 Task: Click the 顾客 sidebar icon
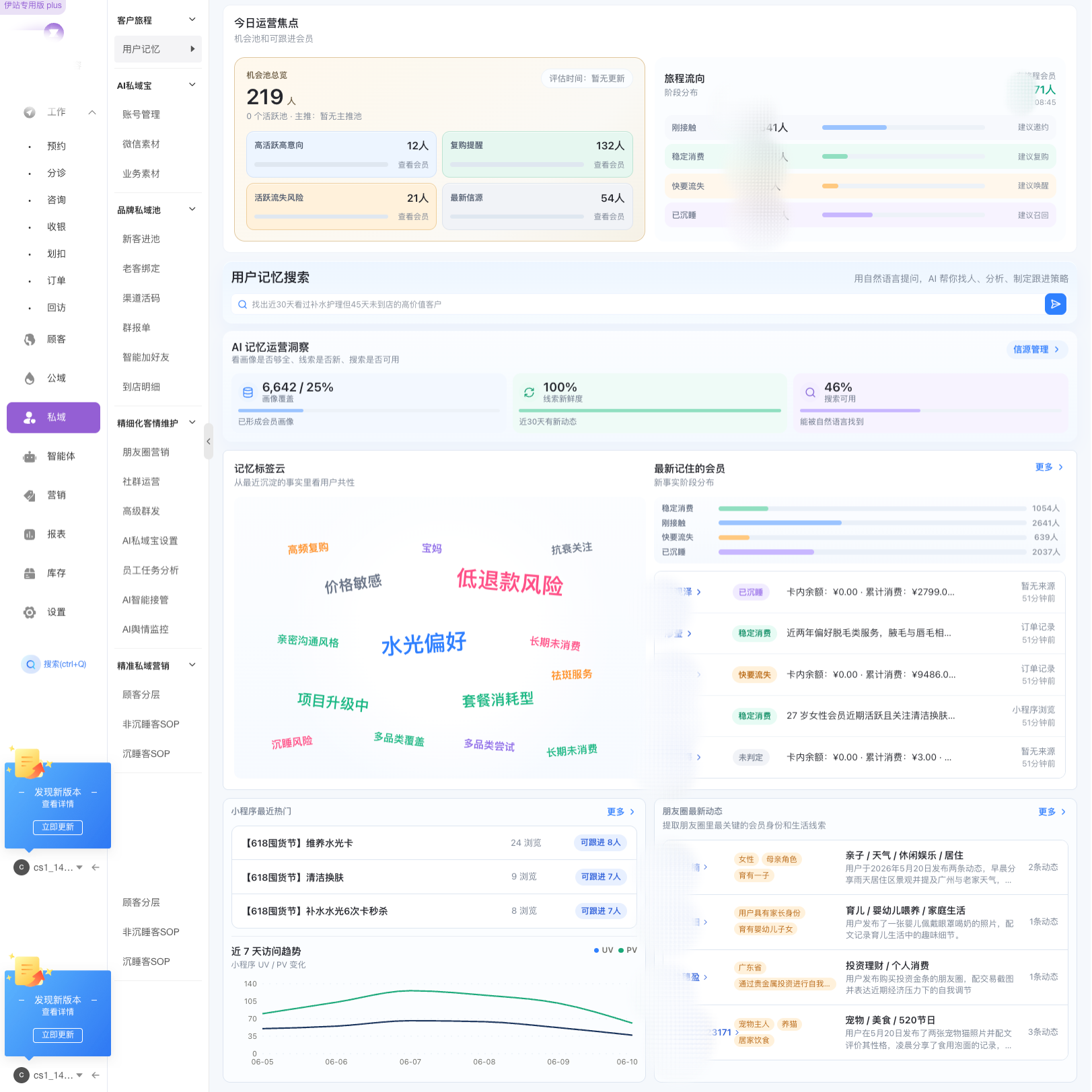30,340
